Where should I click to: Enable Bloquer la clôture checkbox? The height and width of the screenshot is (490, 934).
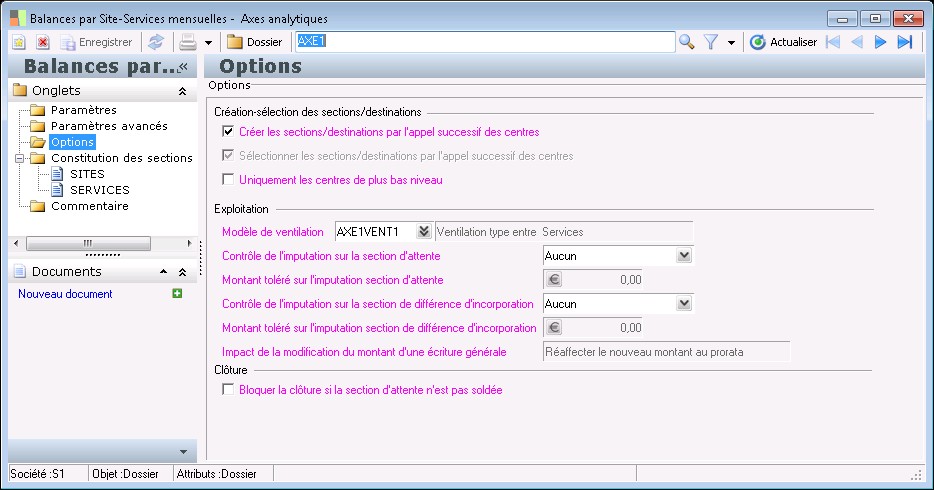tap(228, 389)
